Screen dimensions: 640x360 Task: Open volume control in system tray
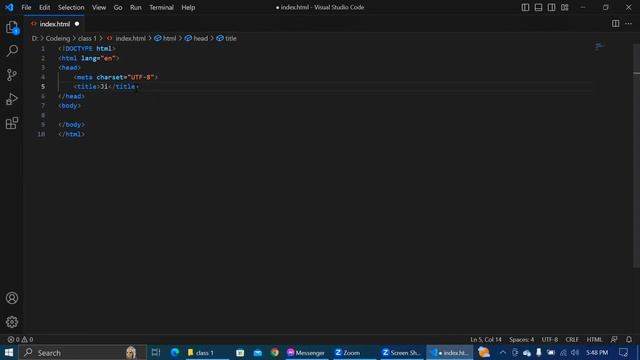(x=575, y=353)
